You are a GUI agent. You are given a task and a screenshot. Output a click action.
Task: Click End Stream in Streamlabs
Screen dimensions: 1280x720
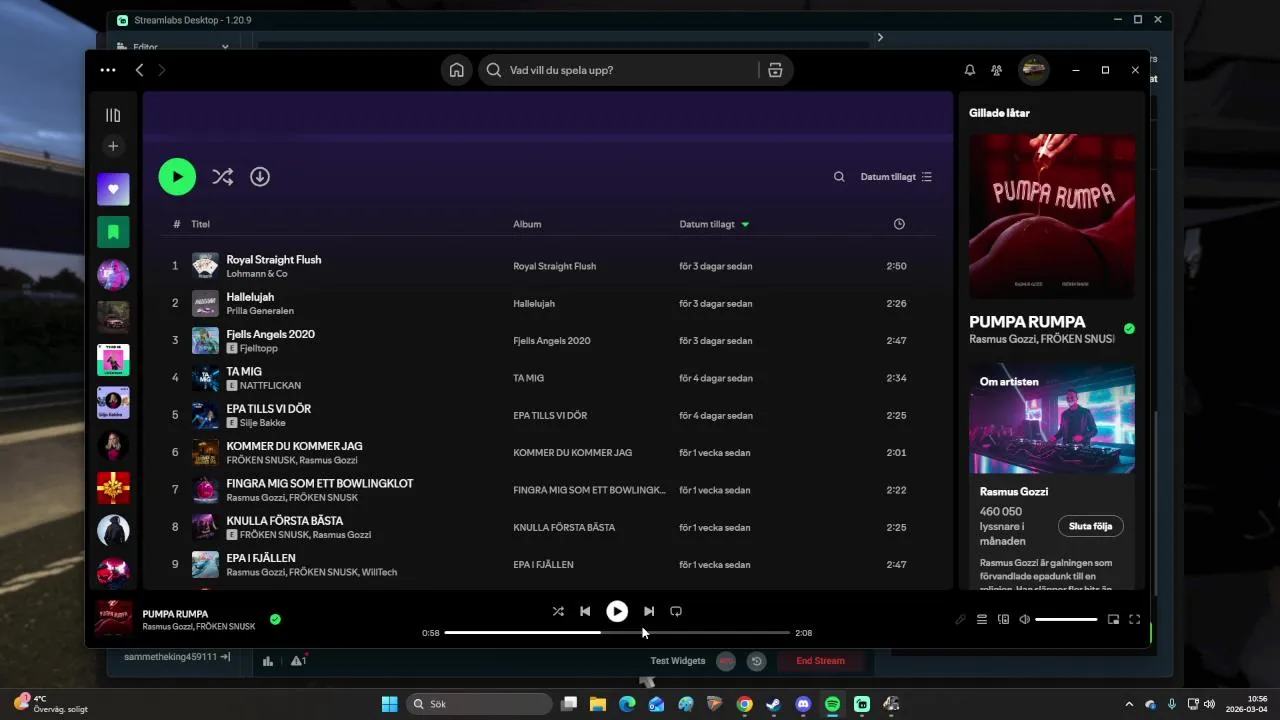pyautogui.click(x=820, y=661)
